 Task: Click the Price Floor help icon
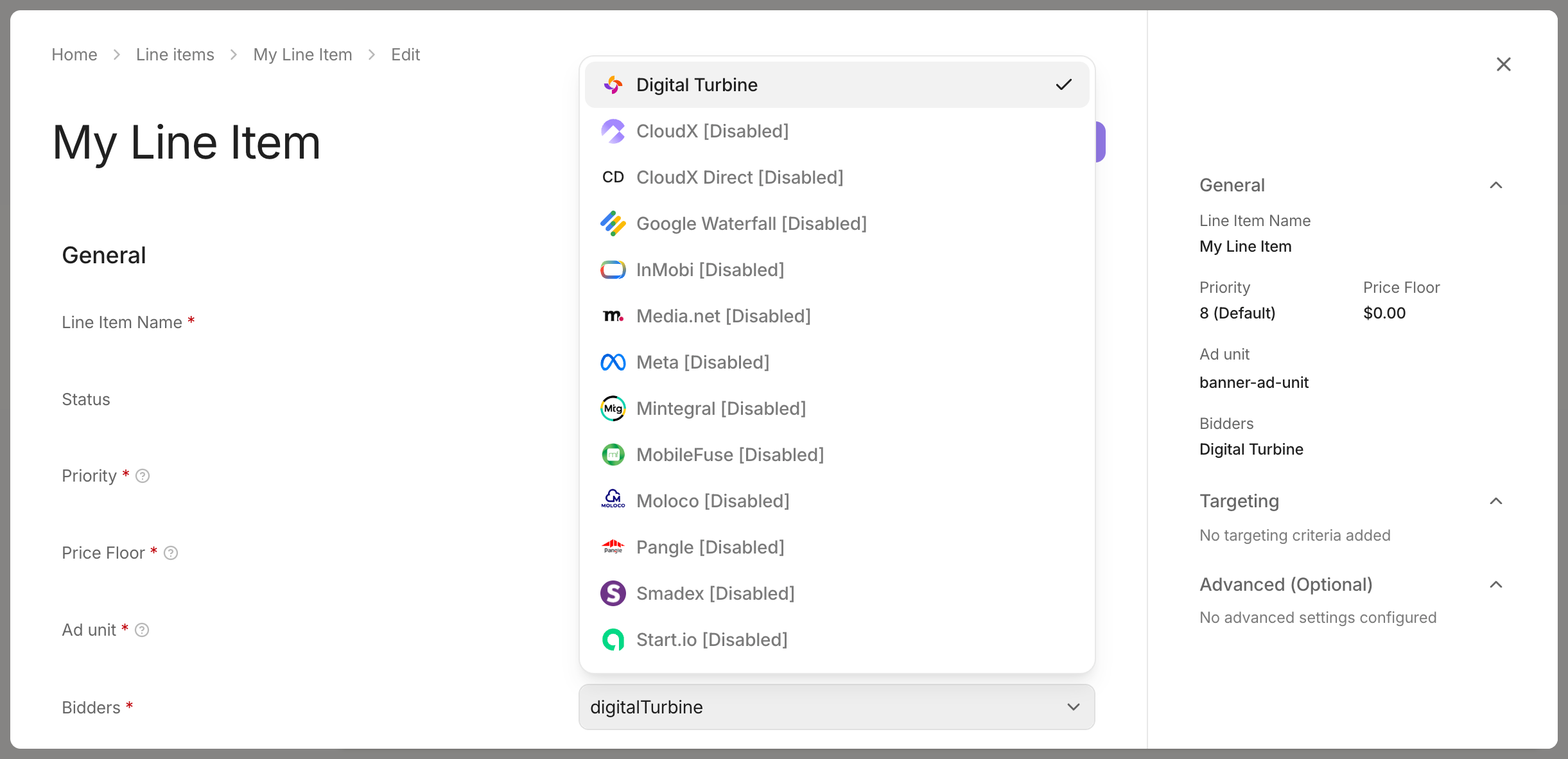tap(171, 553)
